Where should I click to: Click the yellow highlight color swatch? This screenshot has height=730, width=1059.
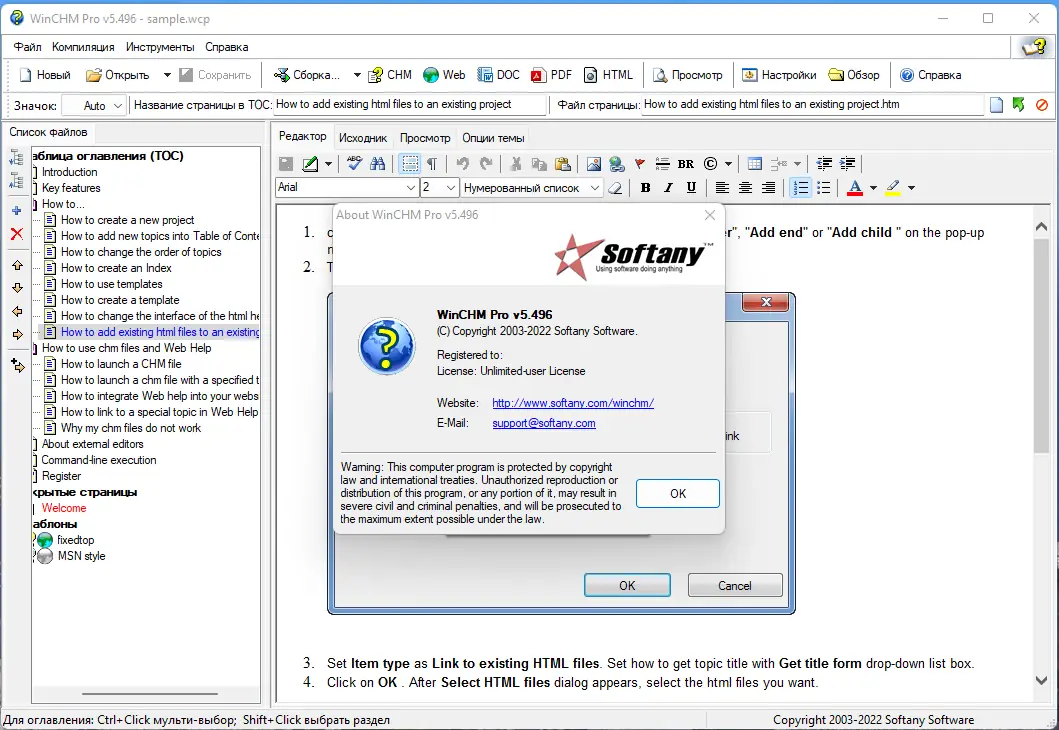893,188
